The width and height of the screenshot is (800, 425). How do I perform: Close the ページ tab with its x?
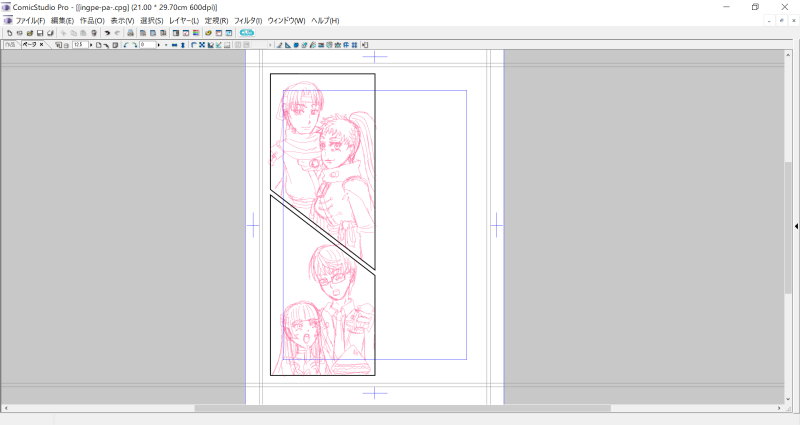pyautogui.click(x=41, y=45)
